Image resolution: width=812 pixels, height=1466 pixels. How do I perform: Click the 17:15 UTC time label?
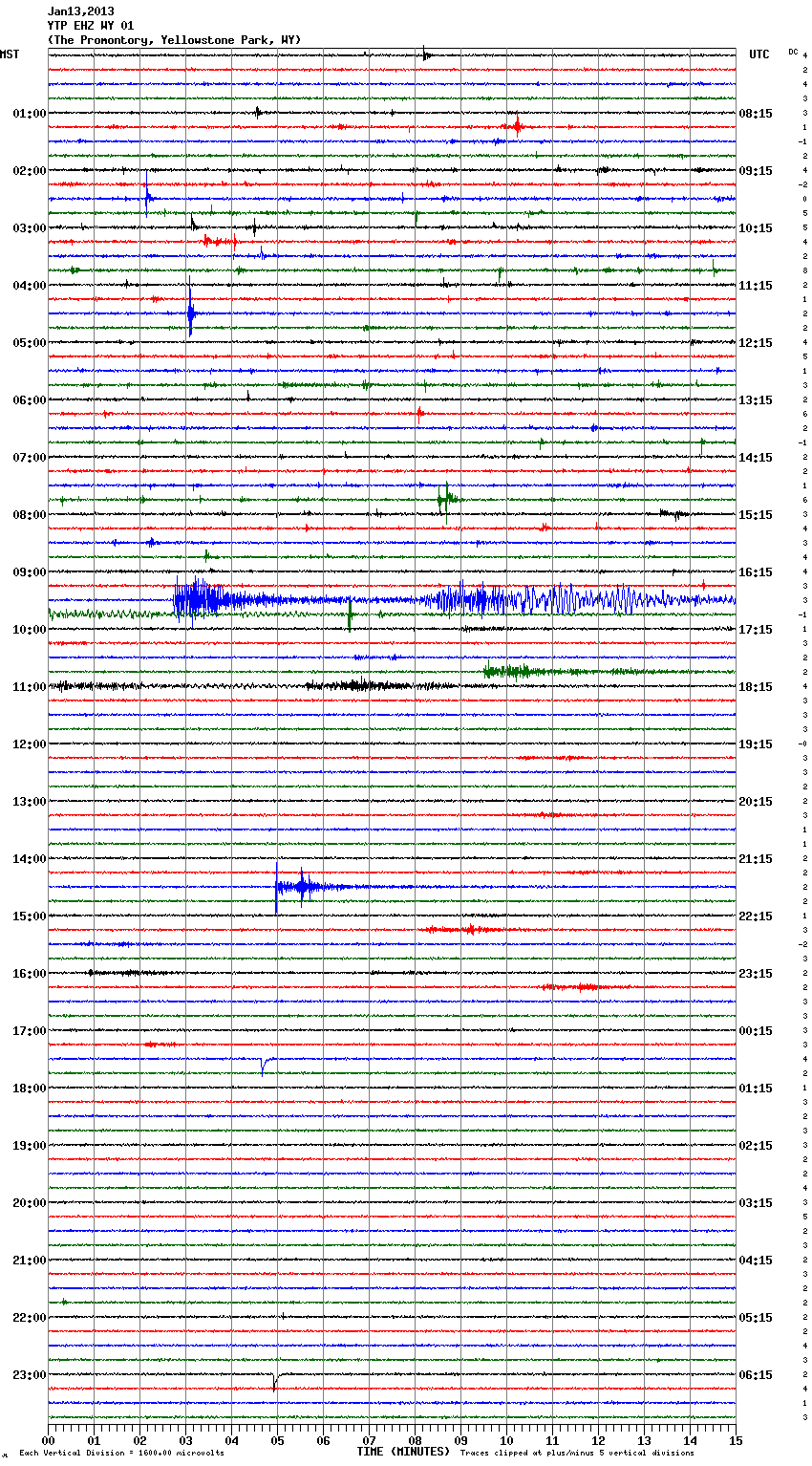pos(756,630)
